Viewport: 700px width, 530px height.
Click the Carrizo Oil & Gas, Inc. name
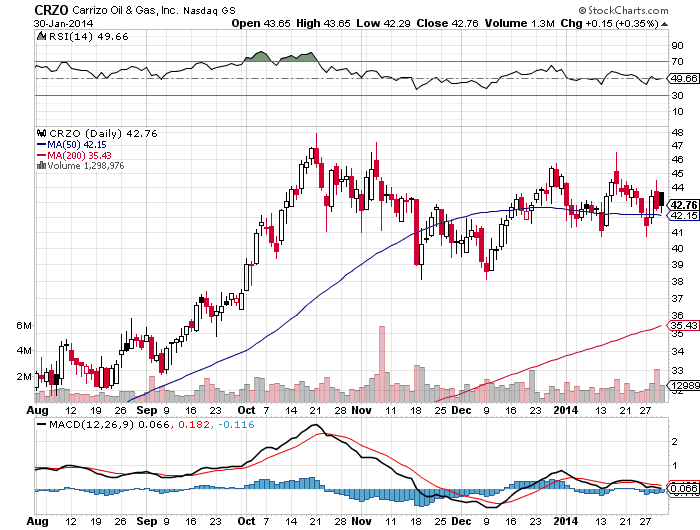click(125, 10)
